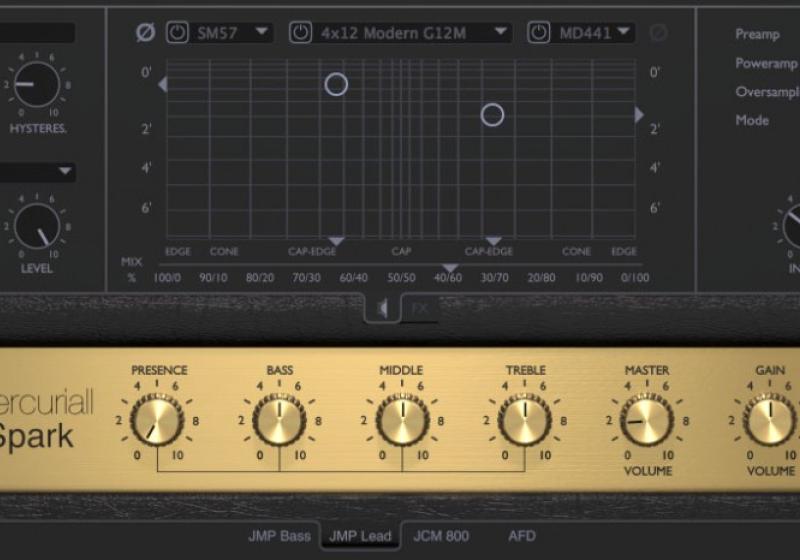Click the PRESENCE knob
This screenshot has height=560, width=800.
[x=157, y=421]
